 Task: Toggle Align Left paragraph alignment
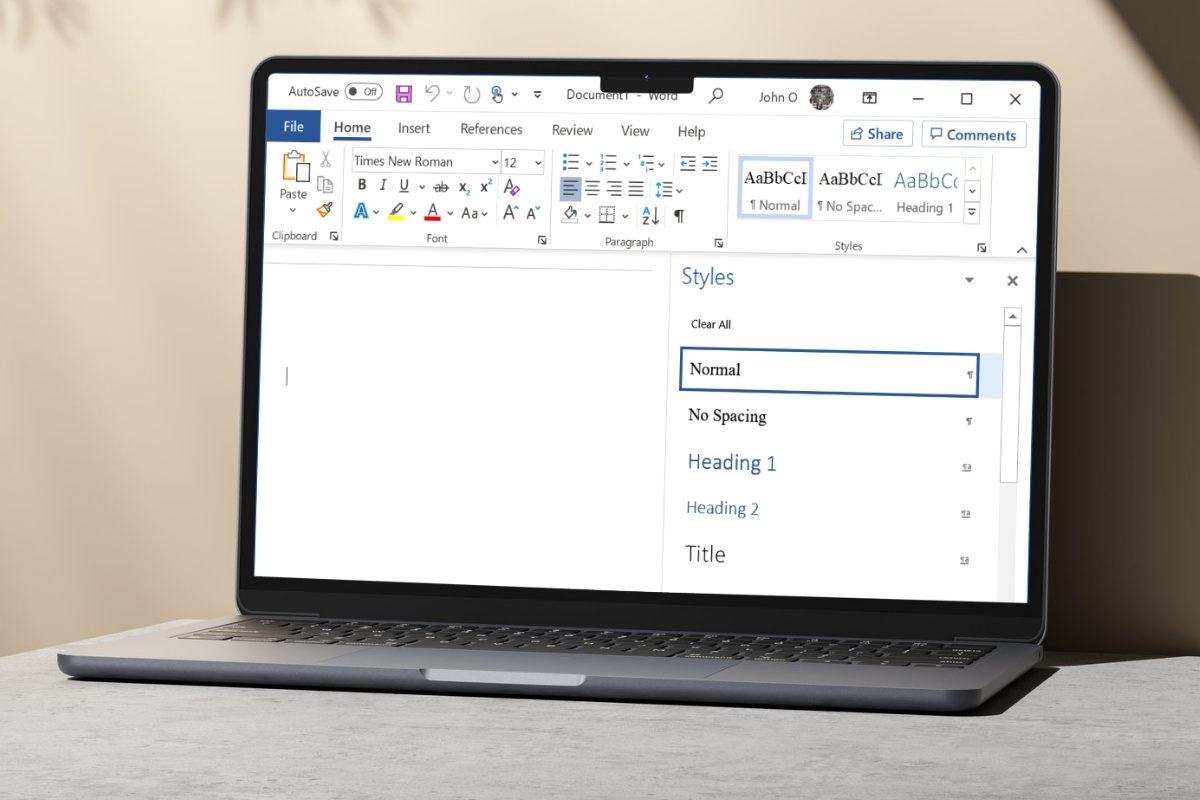coord(570,188)
